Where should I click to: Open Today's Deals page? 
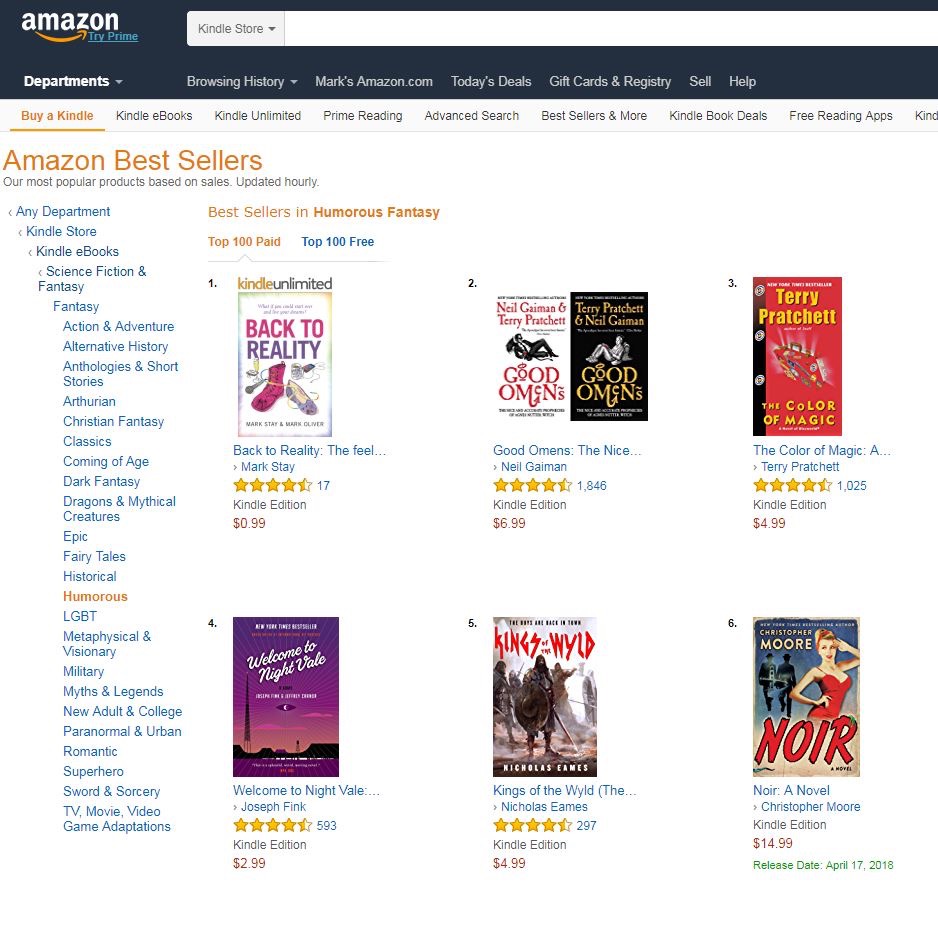point(491,81)
